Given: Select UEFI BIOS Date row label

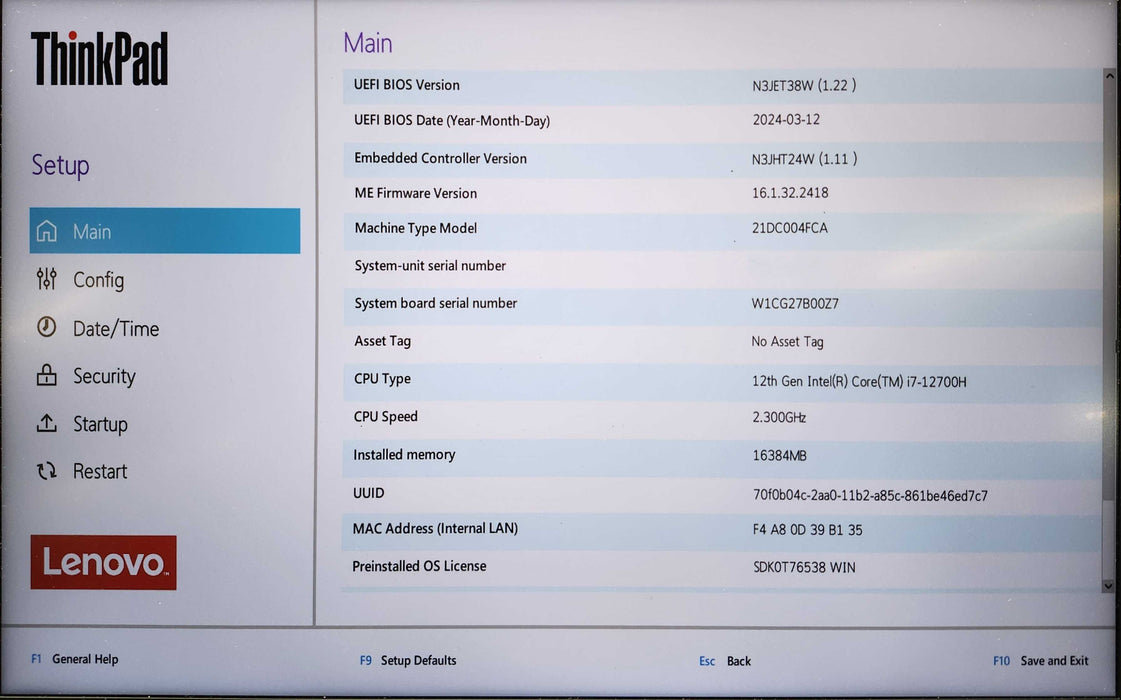Looking at the screenshot, I should (452, 120).
